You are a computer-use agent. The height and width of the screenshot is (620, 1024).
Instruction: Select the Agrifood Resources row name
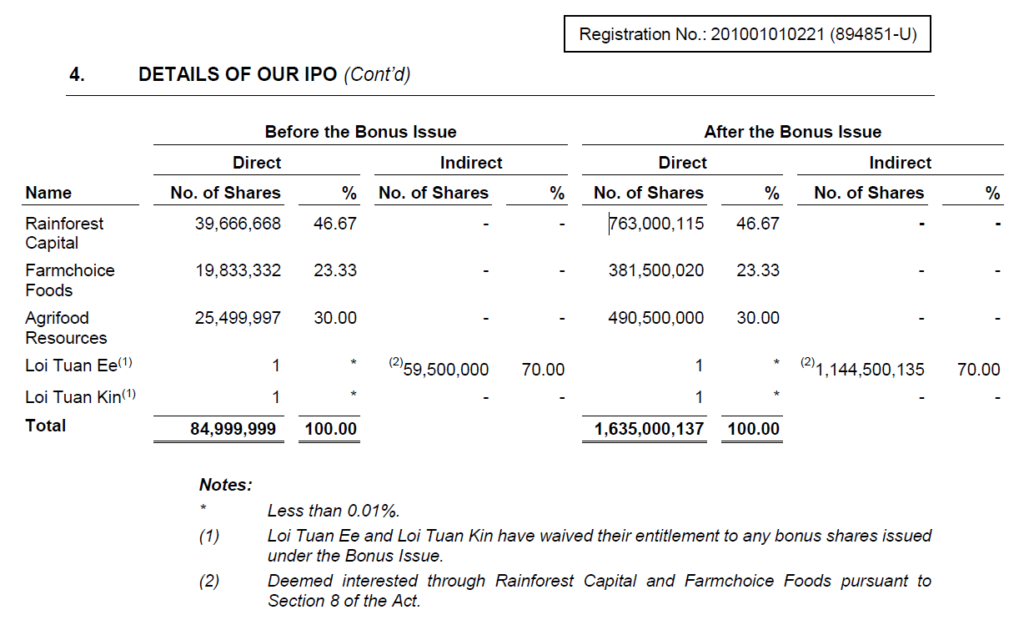click(66, 328)
